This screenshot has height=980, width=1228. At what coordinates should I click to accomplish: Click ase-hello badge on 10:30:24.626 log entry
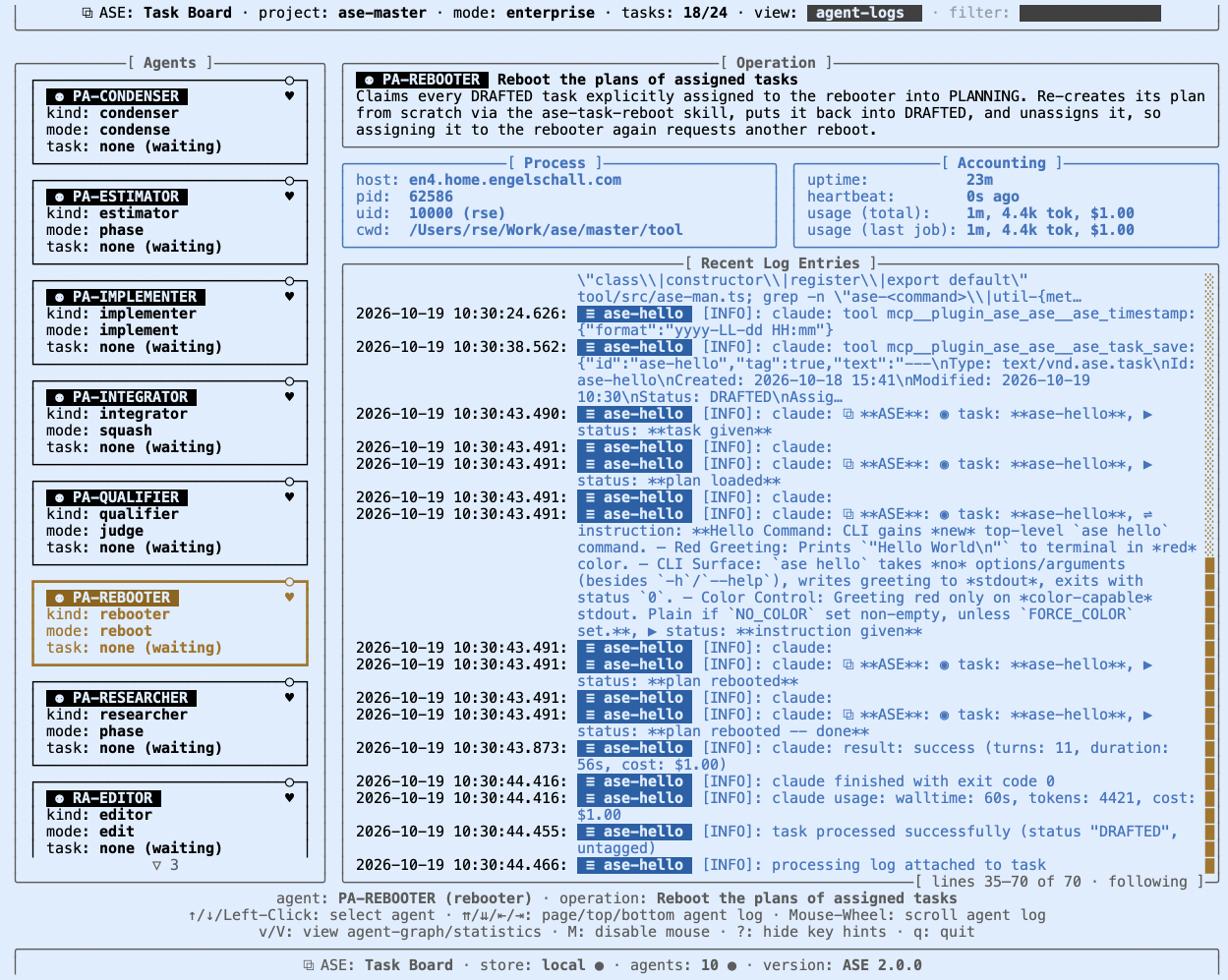[x=634, y=314]
